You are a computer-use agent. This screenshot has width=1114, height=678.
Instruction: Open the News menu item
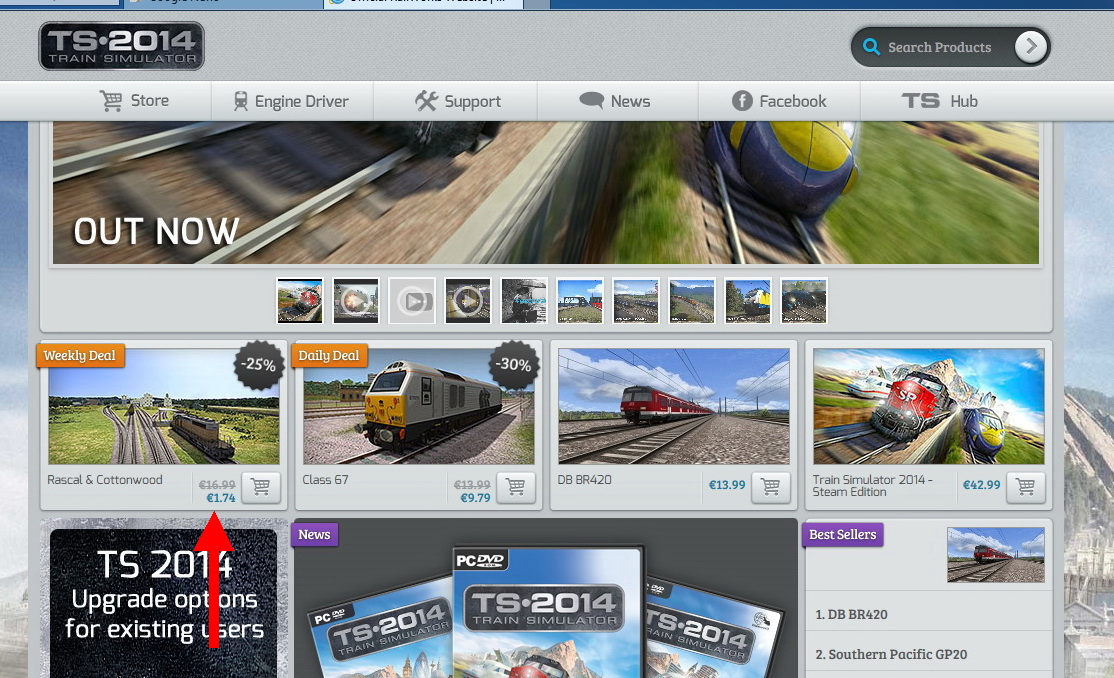tap(615, 101)
